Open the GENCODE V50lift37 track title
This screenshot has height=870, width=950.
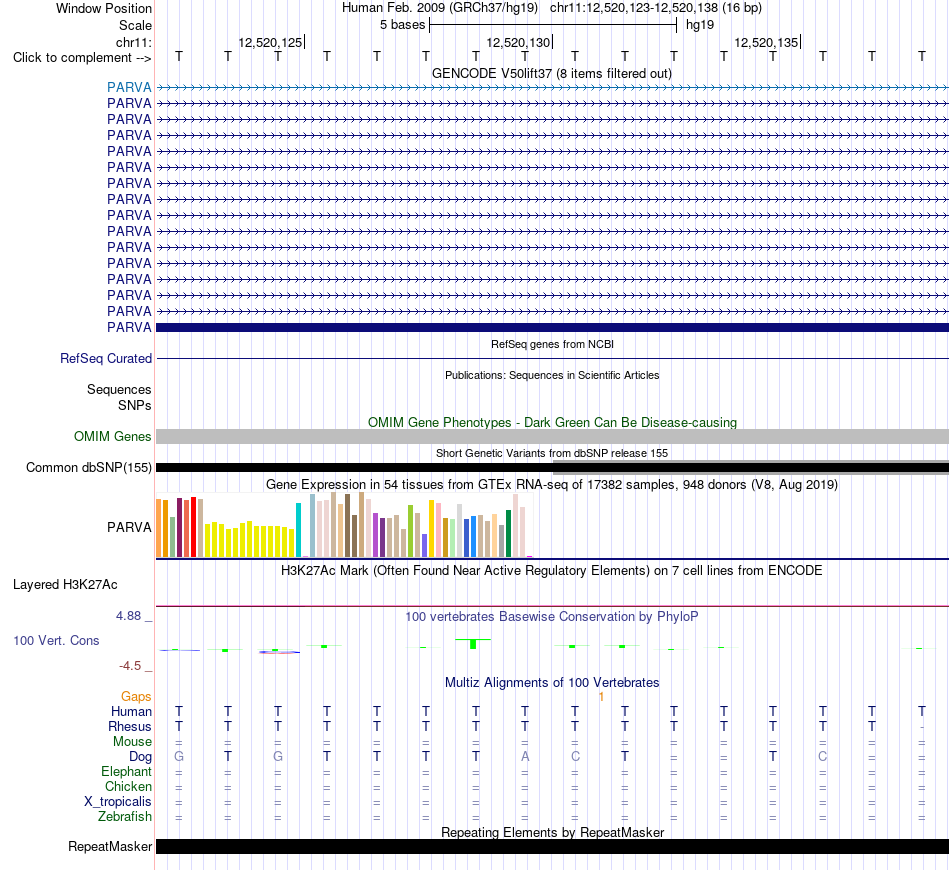552,73
